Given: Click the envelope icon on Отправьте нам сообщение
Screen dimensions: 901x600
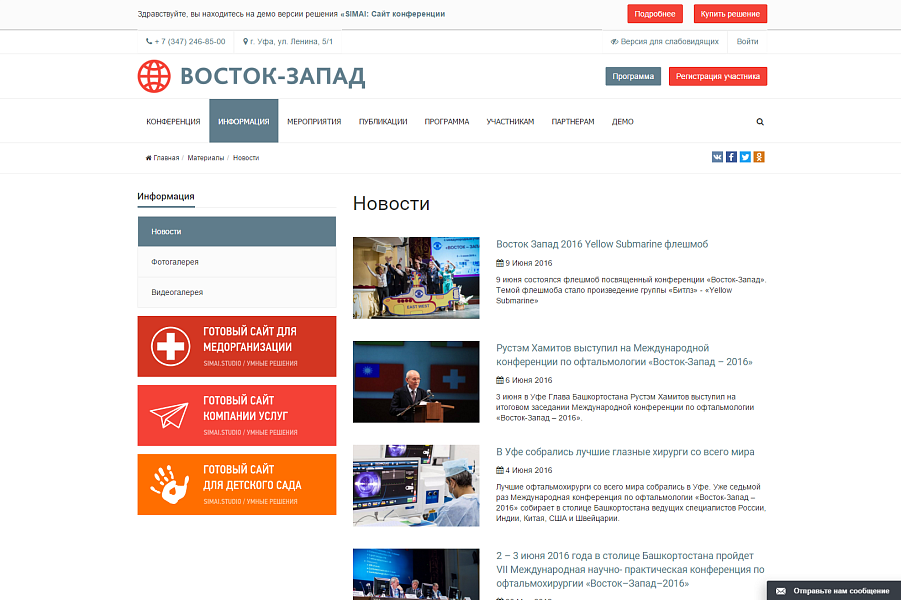Looking at the screenshot, I should click(779, 590).
